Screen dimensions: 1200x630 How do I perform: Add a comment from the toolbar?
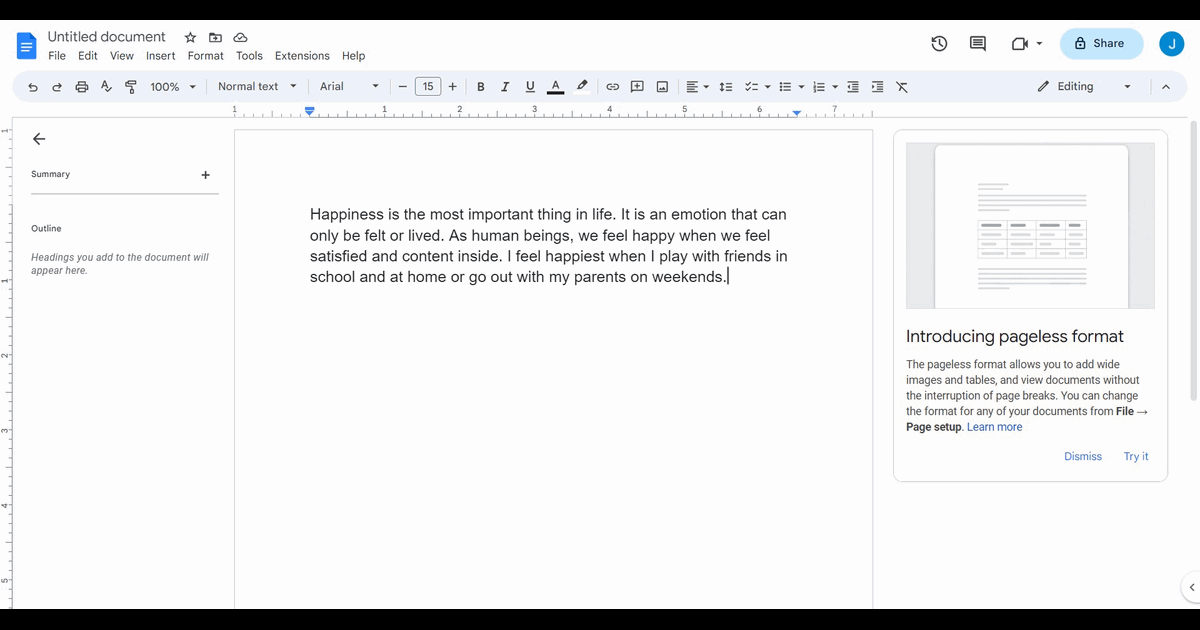coord(637,87)
